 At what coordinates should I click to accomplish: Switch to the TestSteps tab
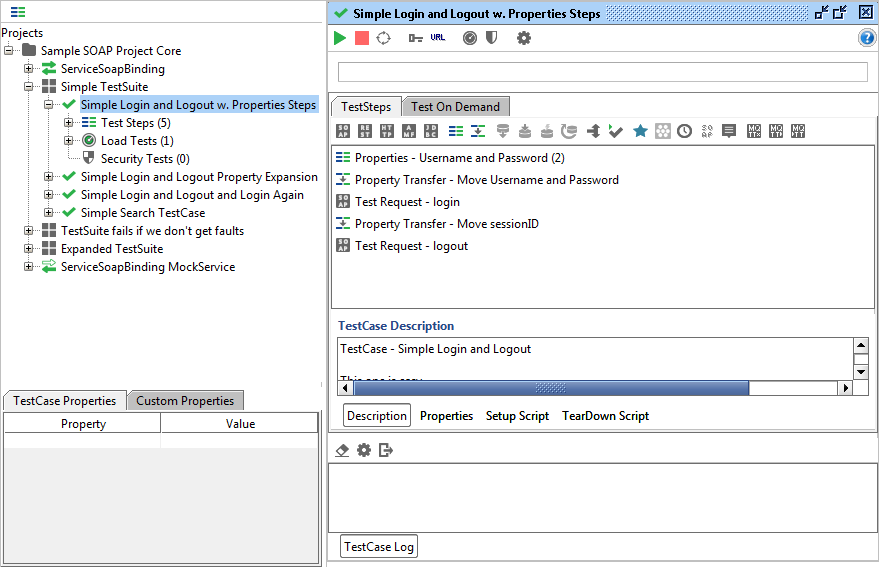click(366, 107)
